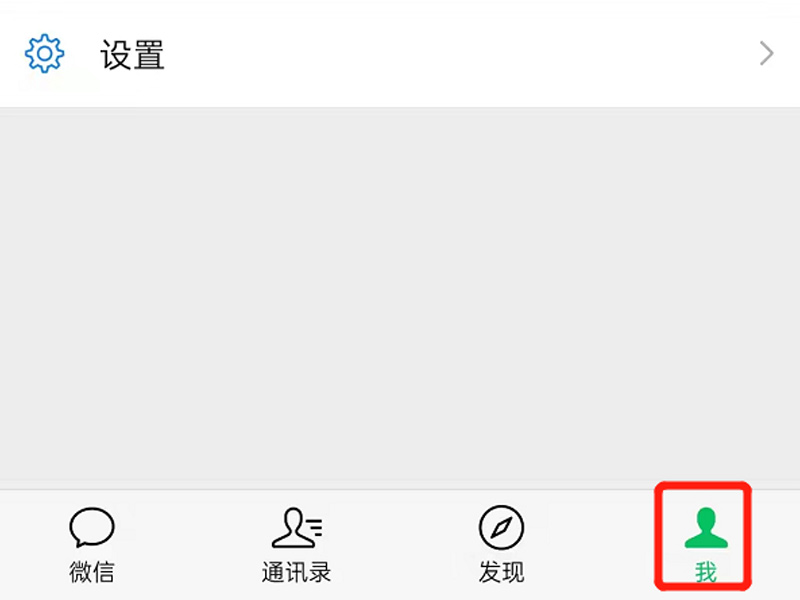
Task: Tap the 微信 chat bubble icon
Action: pyautogui.click(x=92, y=527)
